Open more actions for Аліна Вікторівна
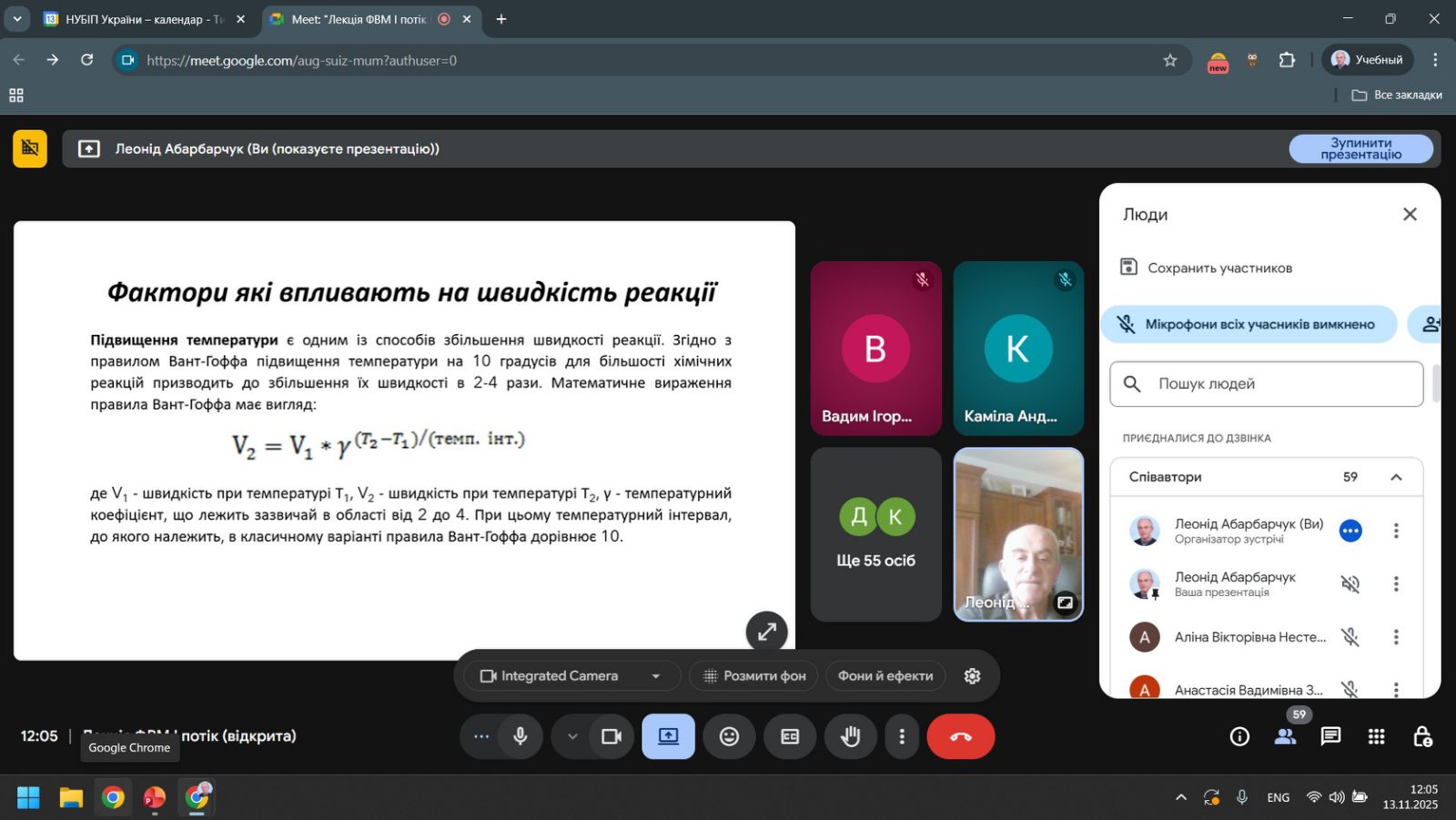This screenshot has height=820, width=1456. point(1396,637)
